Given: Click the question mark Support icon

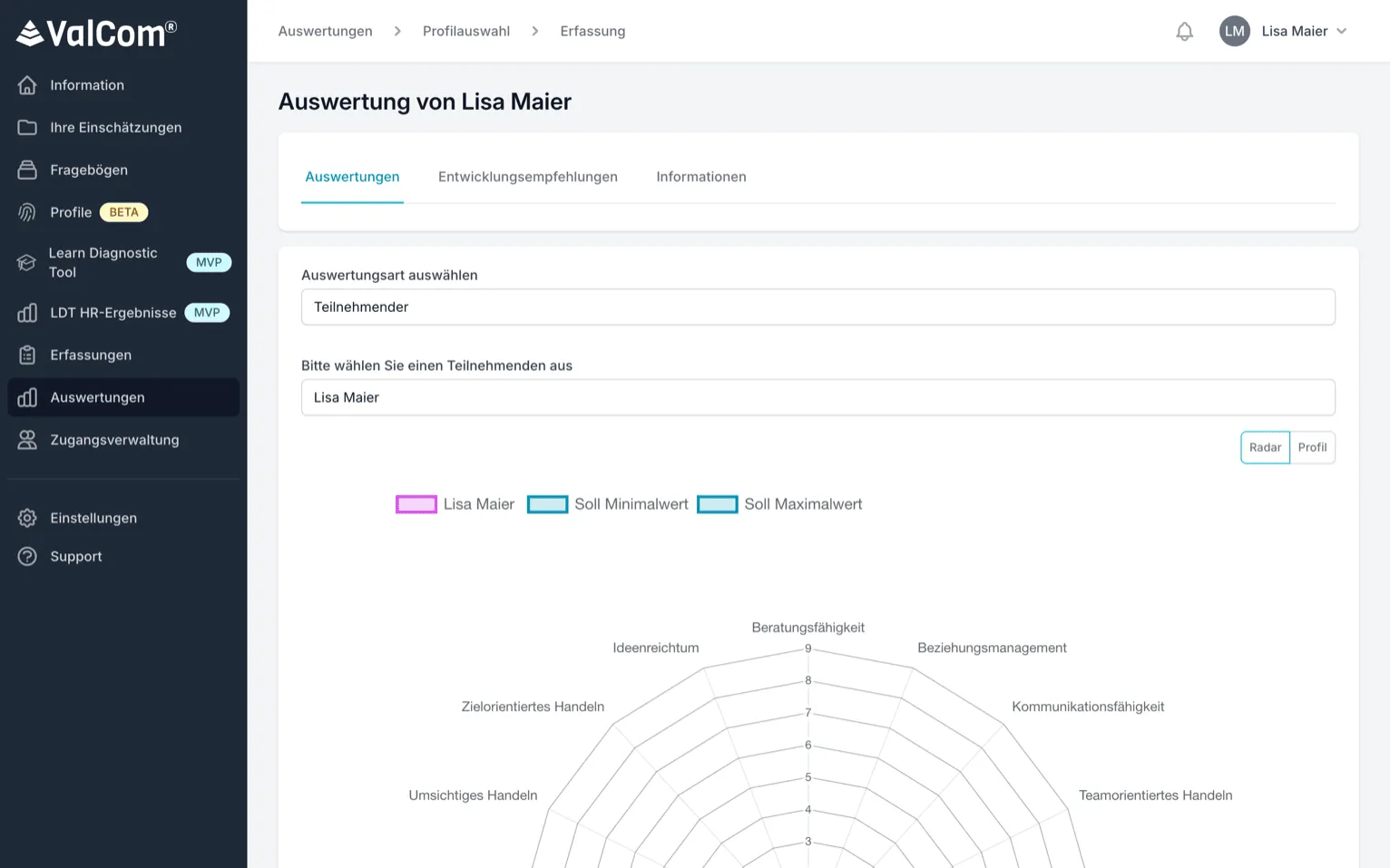Looking at the screenshot, I should (27, 556).
